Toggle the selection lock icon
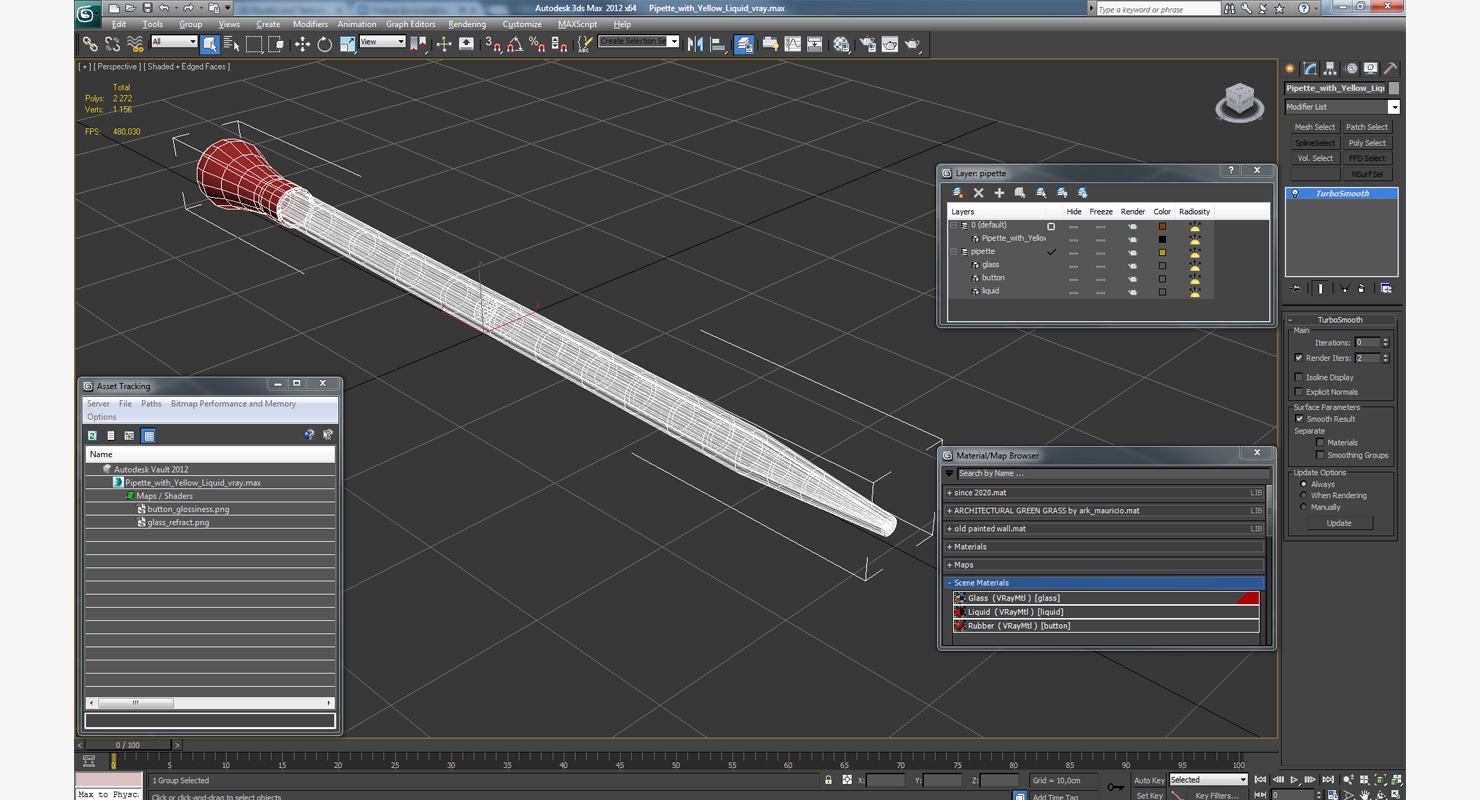 (828, 780)
